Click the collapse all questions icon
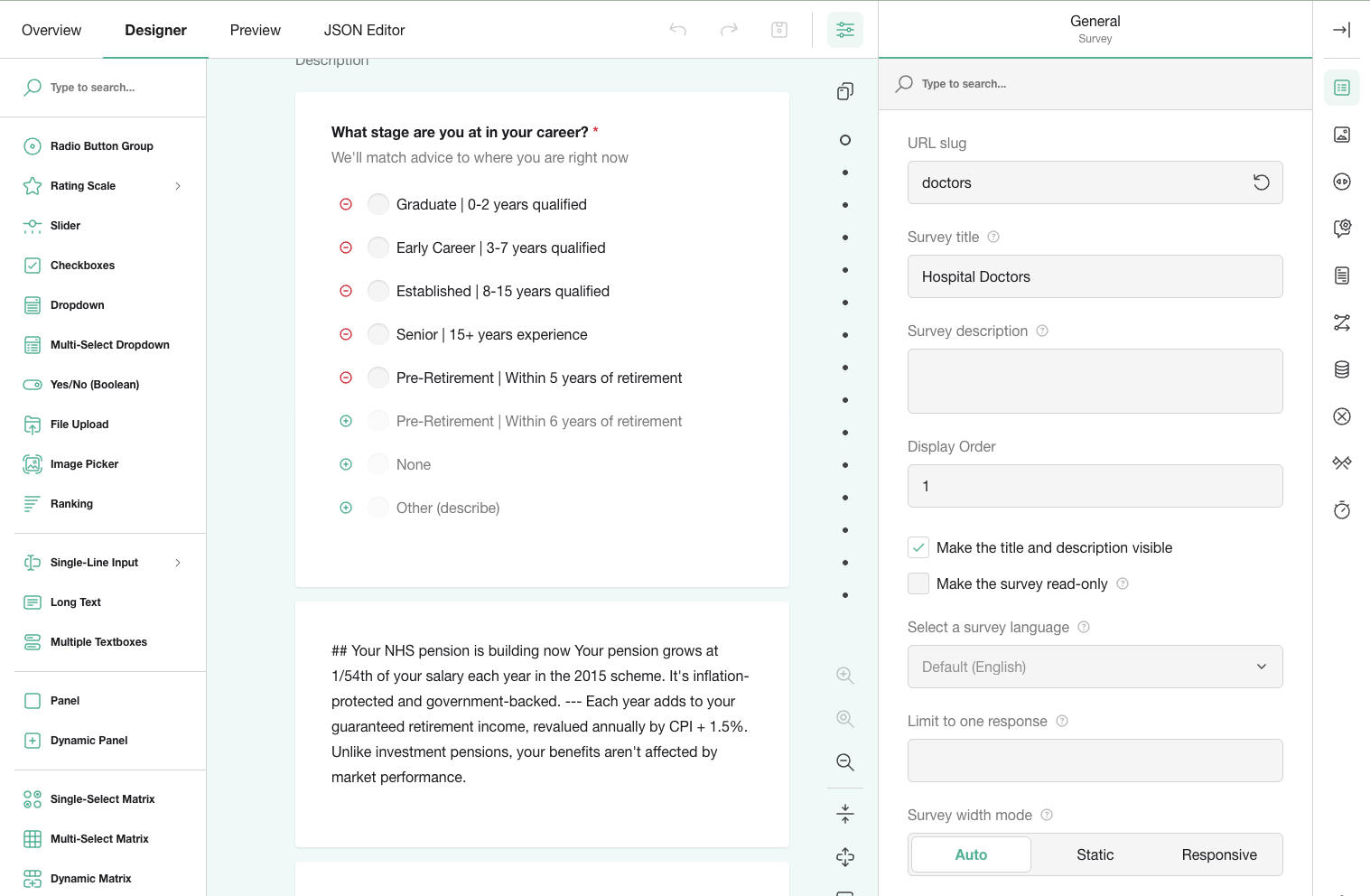1370x896 pixels. click(845, 814)
